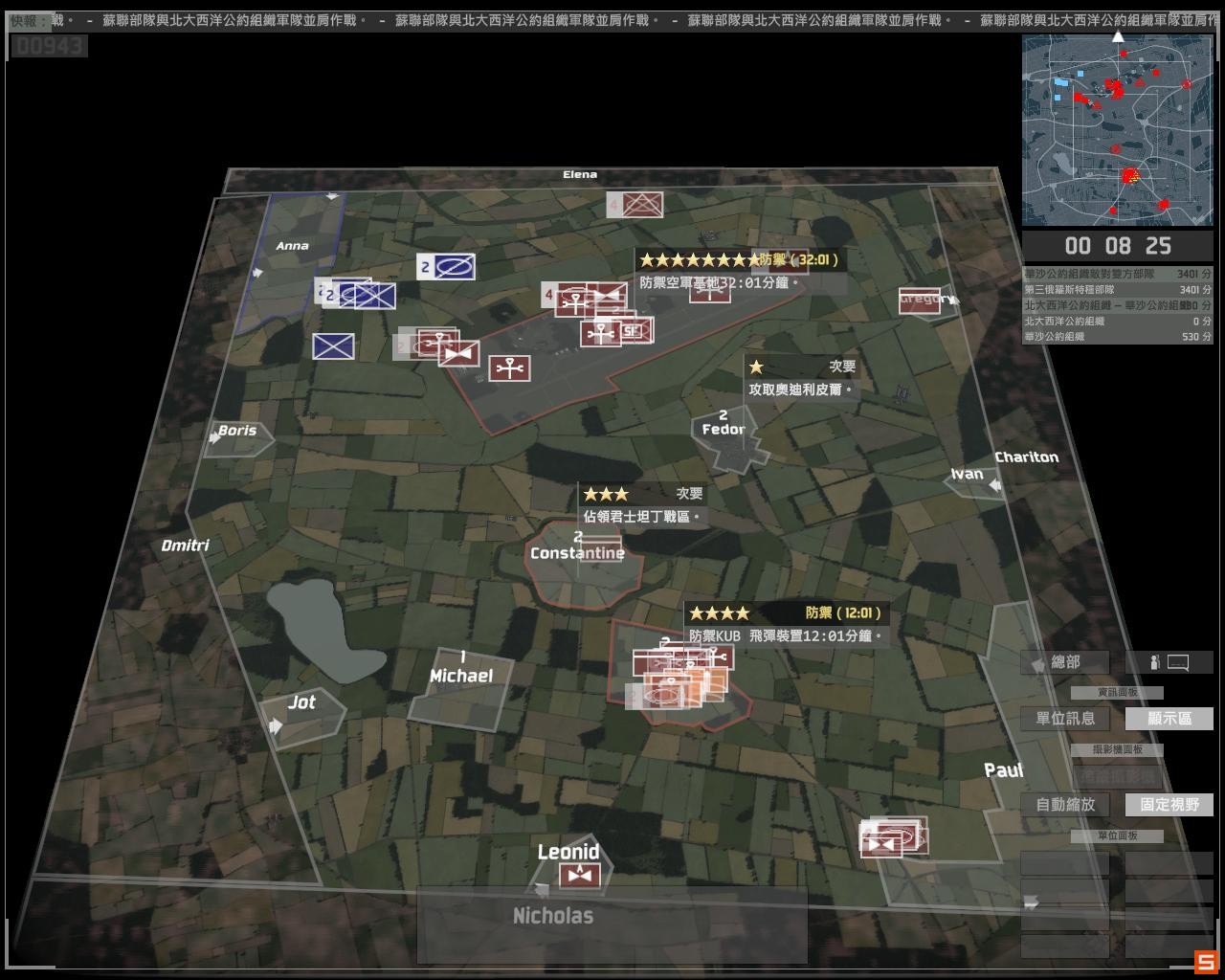
Task: Click the Chariton zone label
Action: point(1027,457)
